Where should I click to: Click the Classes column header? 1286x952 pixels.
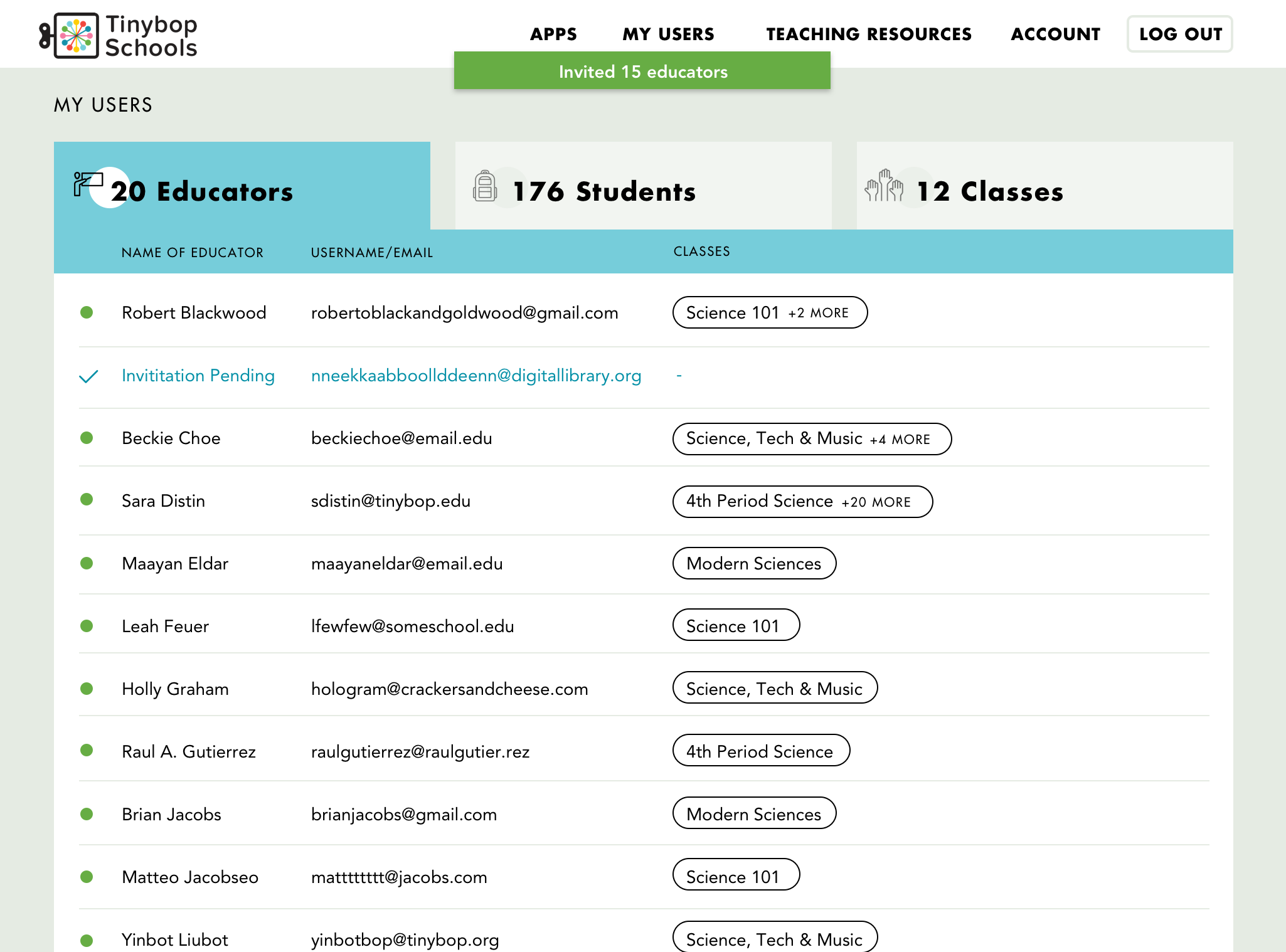click(x=701, y=251)
